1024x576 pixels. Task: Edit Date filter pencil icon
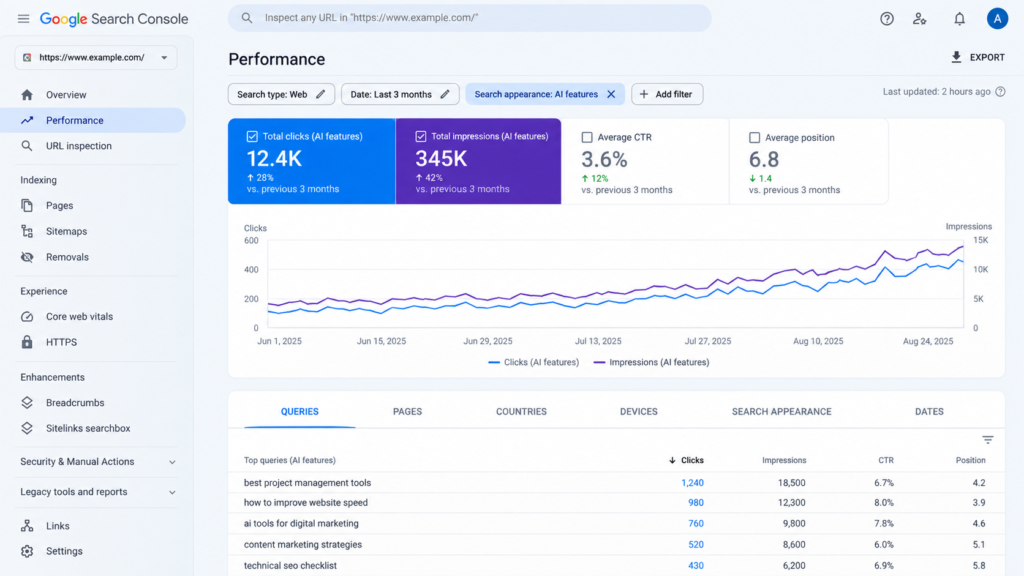point(445,94)
